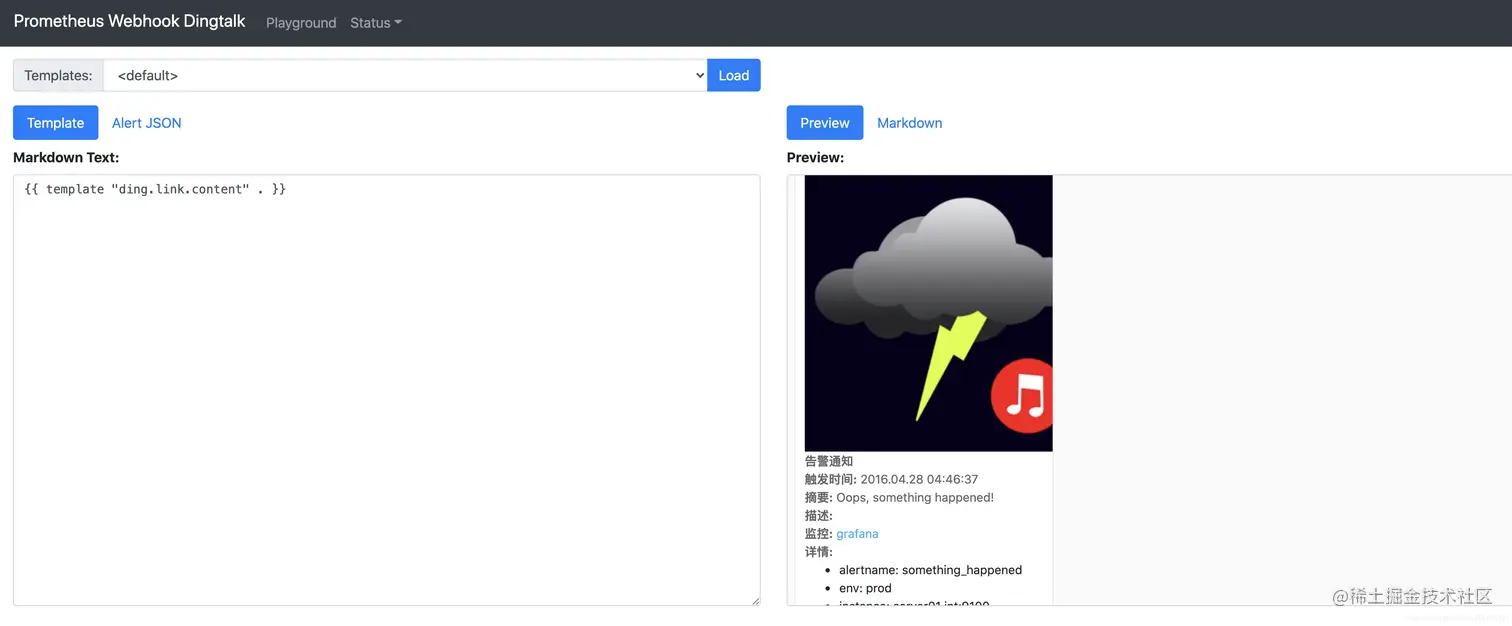Click the 'env: prod' list item

tap(865, 588)
